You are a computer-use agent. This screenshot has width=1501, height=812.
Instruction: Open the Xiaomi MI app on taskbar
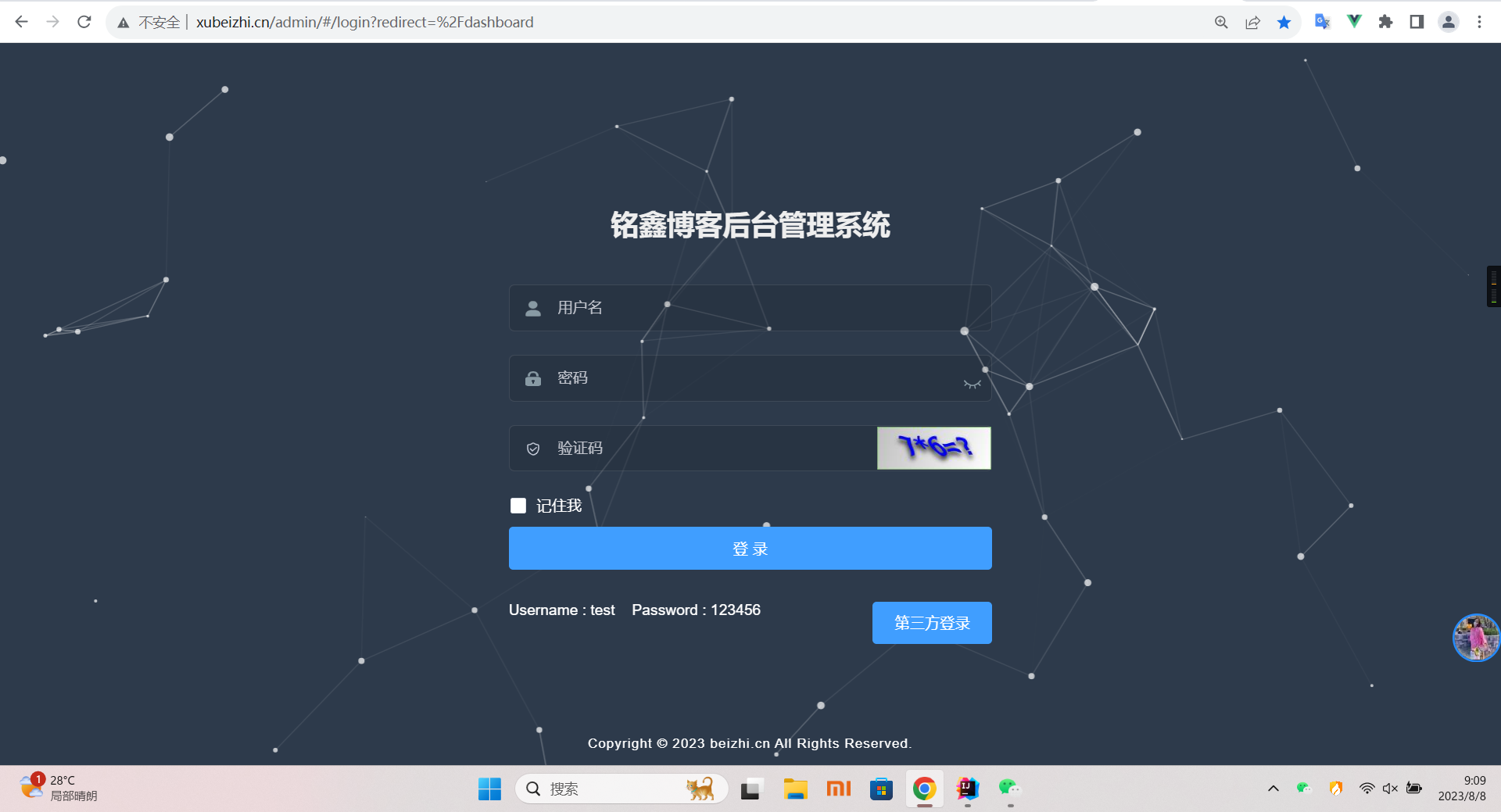[838, 789]
